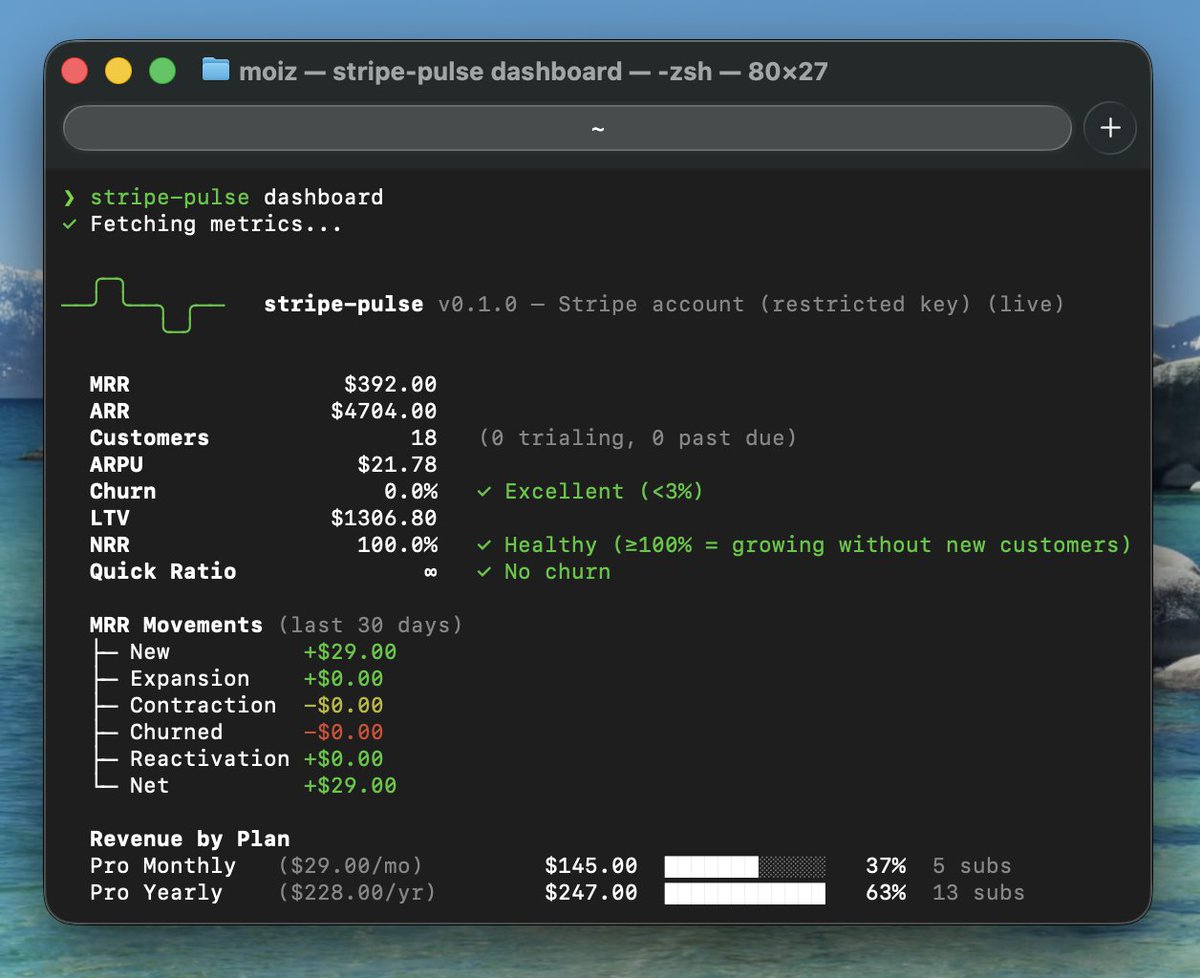The image size is (1200, 978).
Task: Click the 'Quick Ratio' metric label
Action: click(x=163, y=572)
